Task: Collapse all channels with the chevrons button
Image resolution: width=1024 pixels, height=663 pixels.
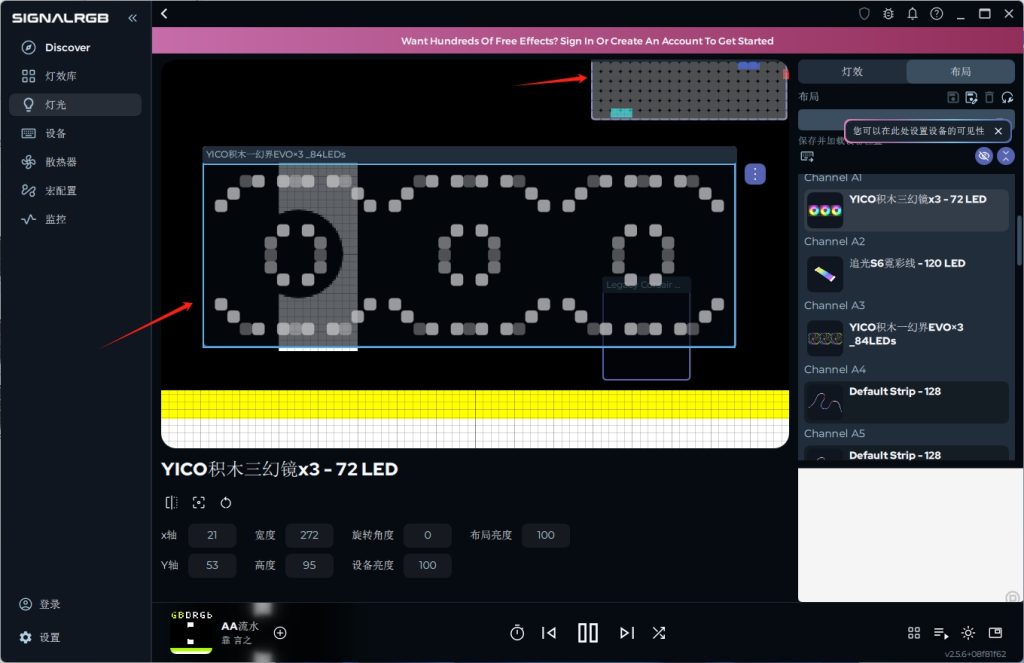Action: 1006,155
